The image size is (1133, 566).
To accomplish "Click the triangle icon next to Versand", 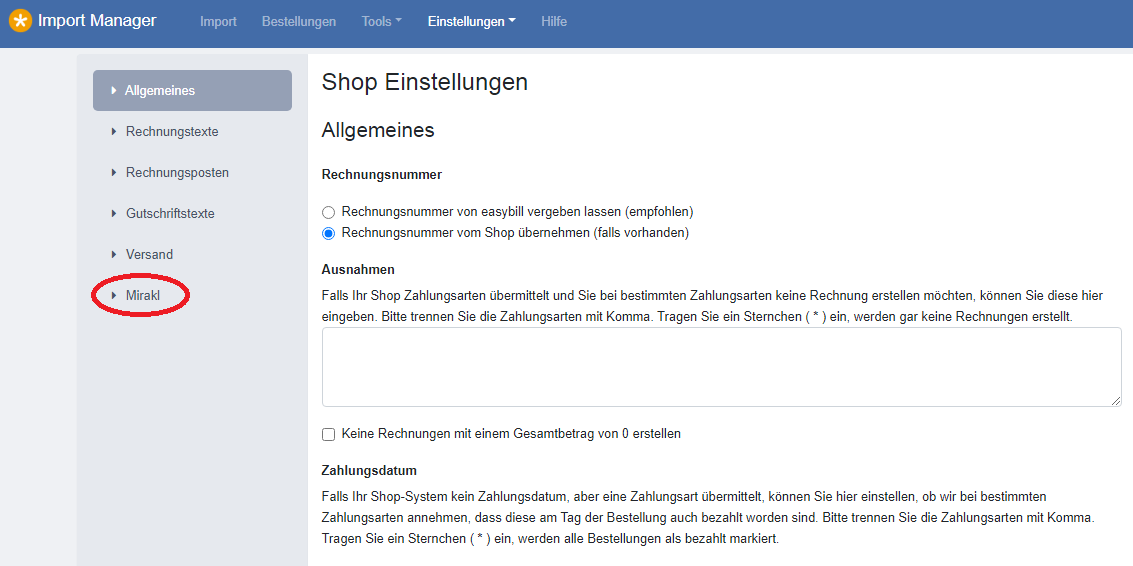I will coord(114,254).
